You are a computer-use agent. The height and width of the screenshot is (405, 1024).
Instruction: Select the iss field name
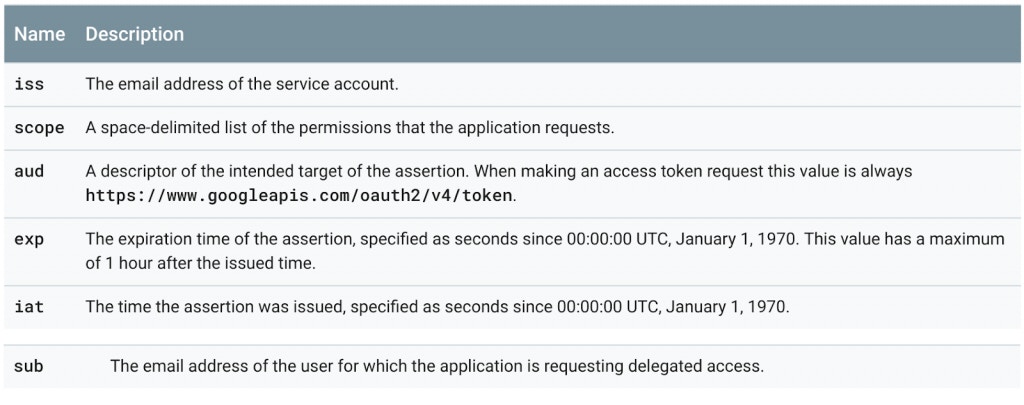click(29, 85)
